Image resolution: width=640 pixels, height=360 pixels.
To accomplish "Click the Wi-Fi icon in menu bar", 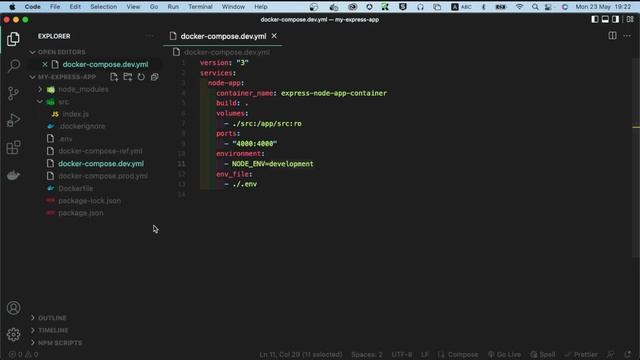I will click(x=519, y=7).
